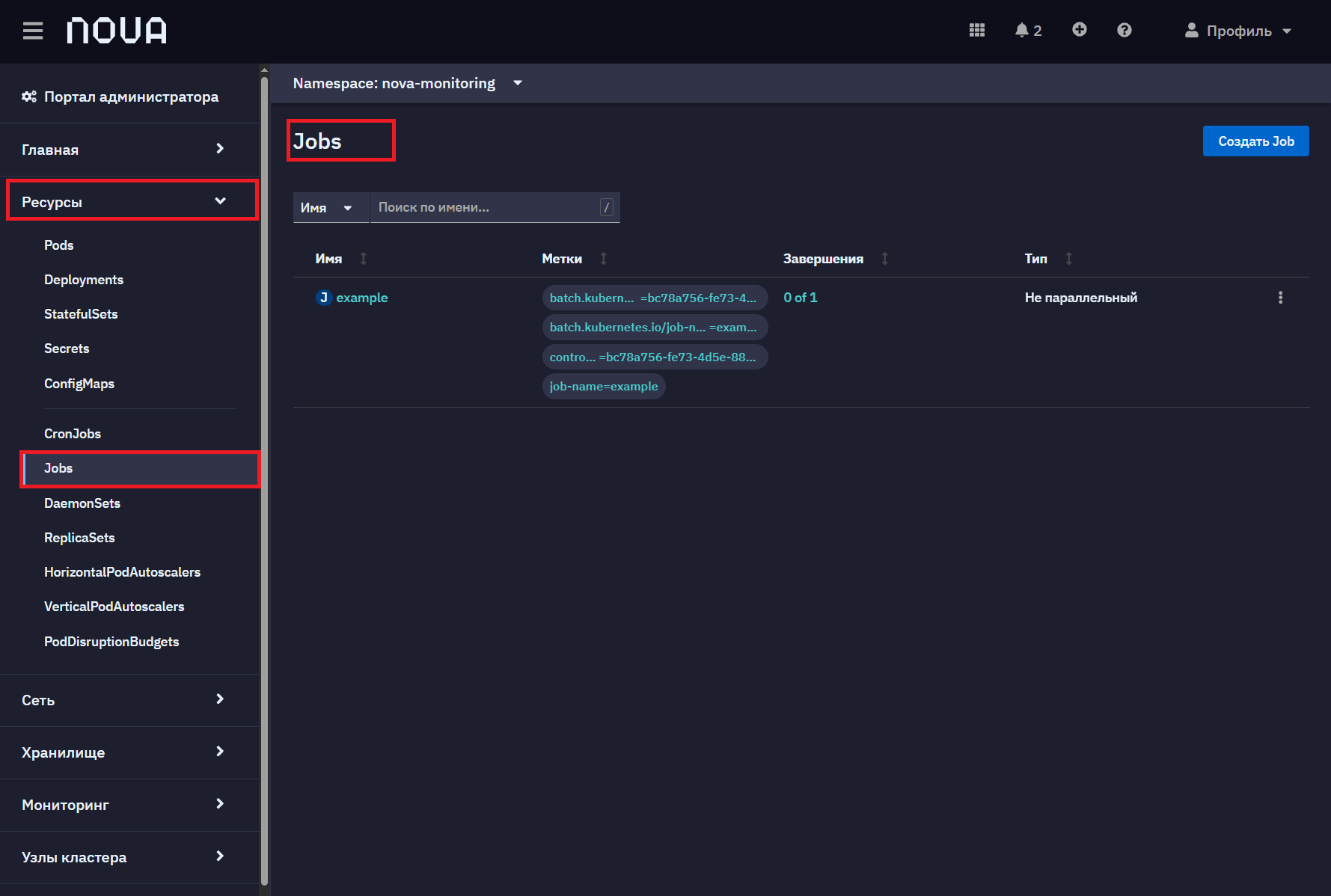The image size is (1331, 896).
Task: Open ConfigMaps in sidebar
Action: pos(79,384)
